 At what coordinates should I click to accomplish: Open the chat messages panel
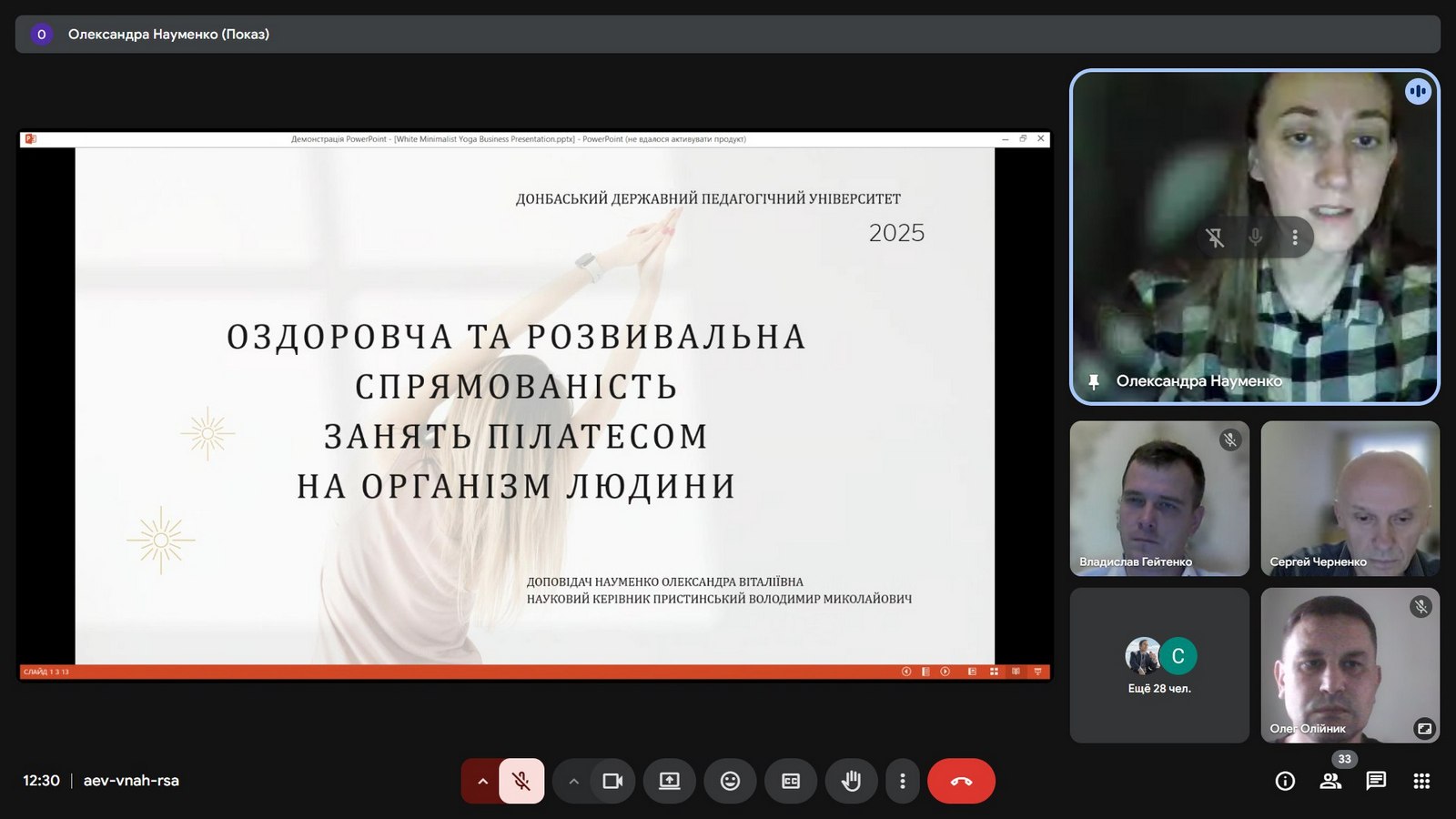point(1376,781)
